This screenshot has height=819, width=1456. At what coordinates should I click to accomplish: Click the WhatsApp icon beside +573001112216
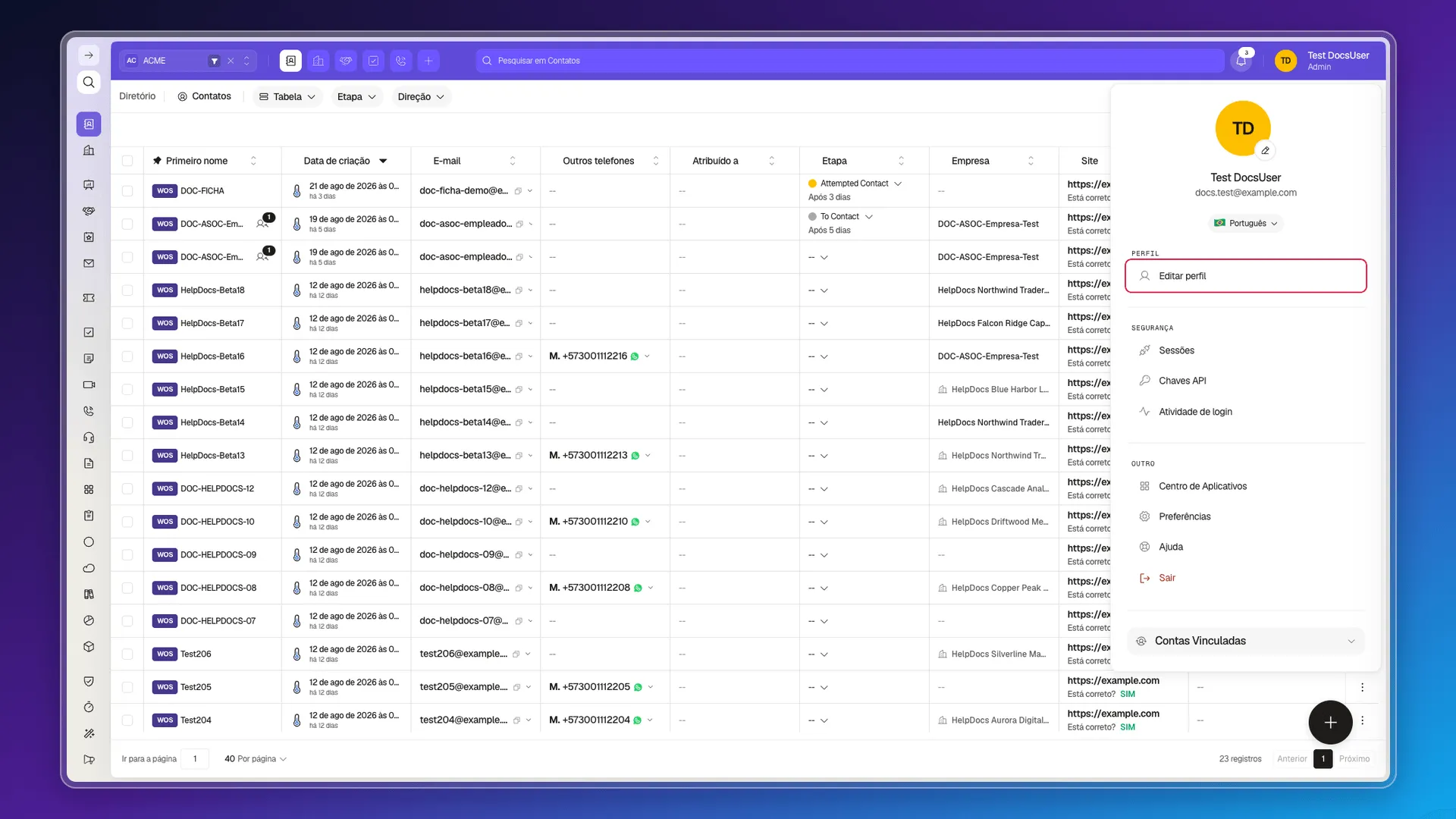click(635, 356)
